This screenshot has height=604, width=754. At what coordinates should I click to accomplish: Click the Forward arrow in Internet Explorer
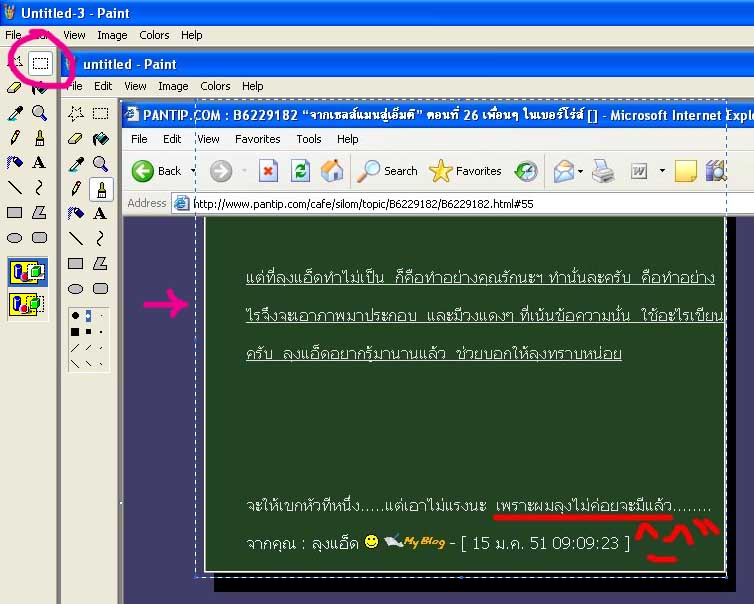point(221,171)
